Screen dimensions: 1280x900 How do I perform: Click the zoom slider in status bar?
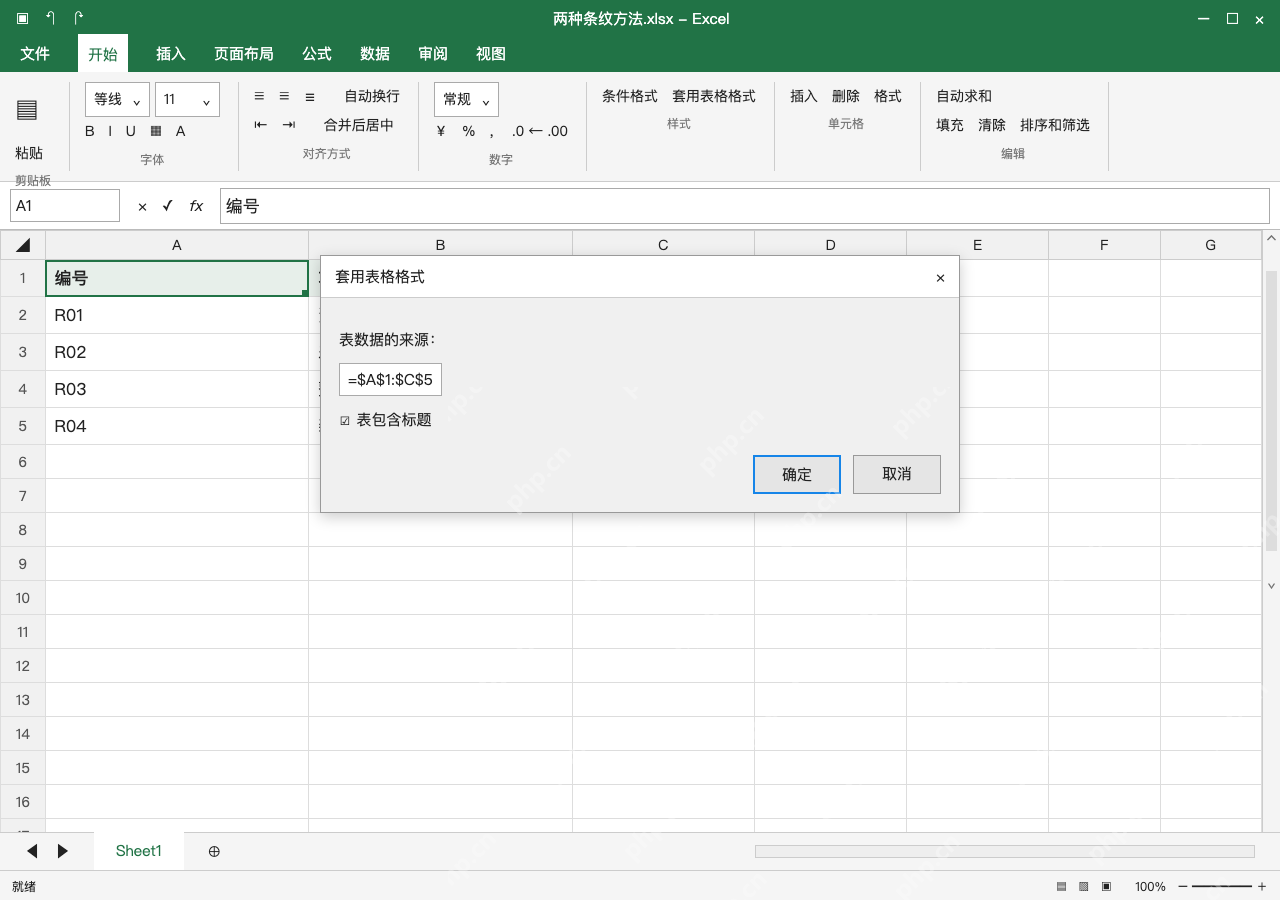[x=1222, y=886]
